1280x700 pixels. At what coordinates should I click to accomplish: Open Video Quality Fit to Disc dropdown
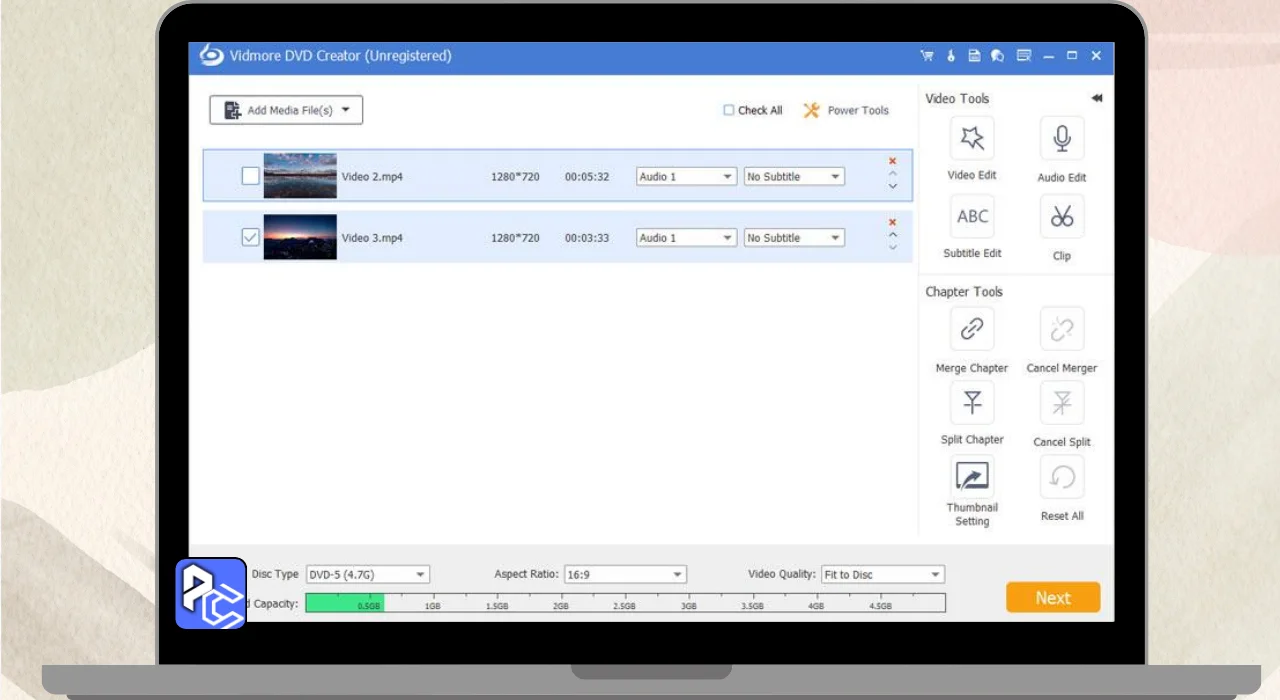tap(882, 575)
